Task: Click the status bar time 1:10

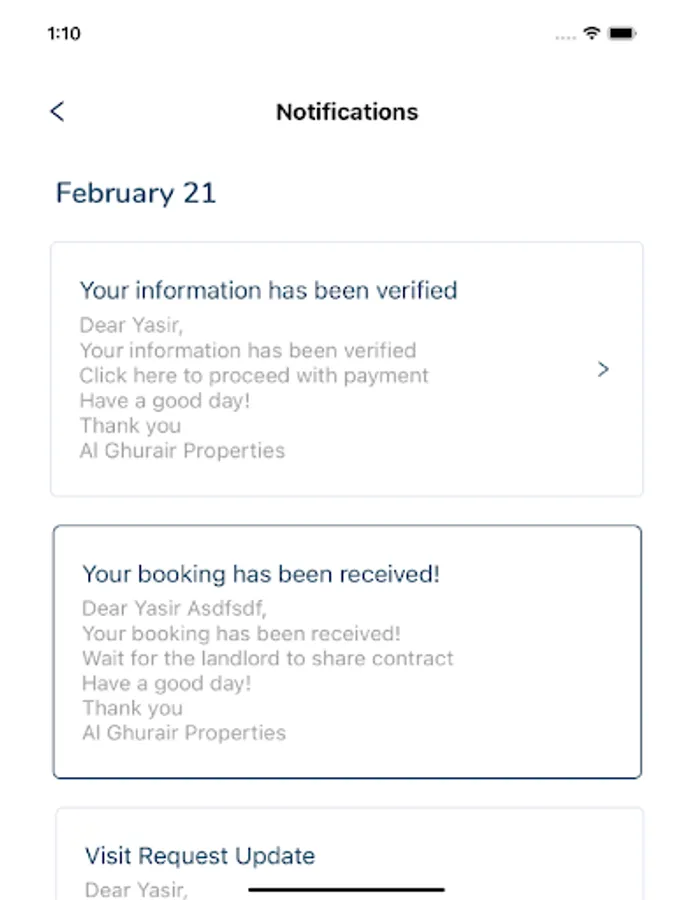Action: tap(64, 33)
